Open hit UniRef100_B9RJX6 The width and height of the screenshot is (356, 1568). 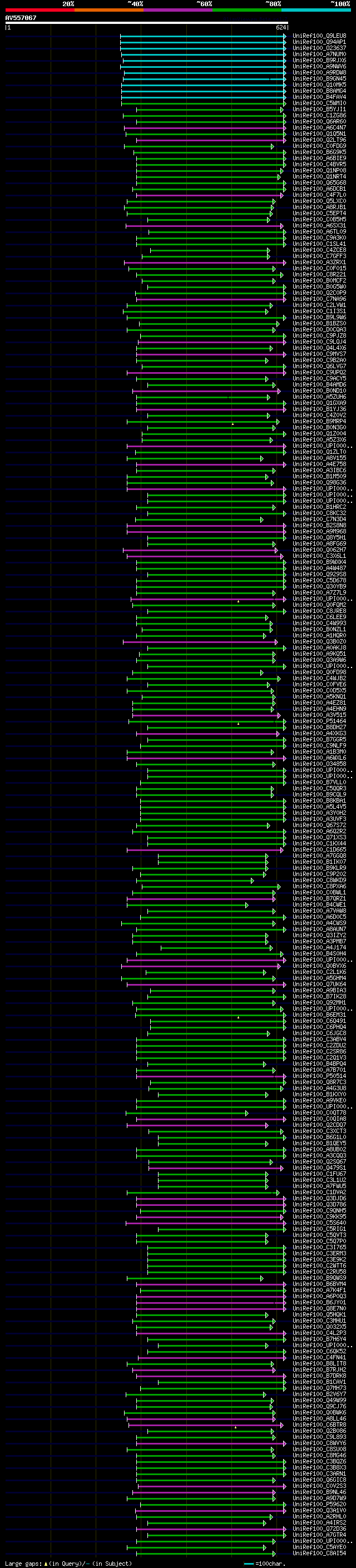319,60
